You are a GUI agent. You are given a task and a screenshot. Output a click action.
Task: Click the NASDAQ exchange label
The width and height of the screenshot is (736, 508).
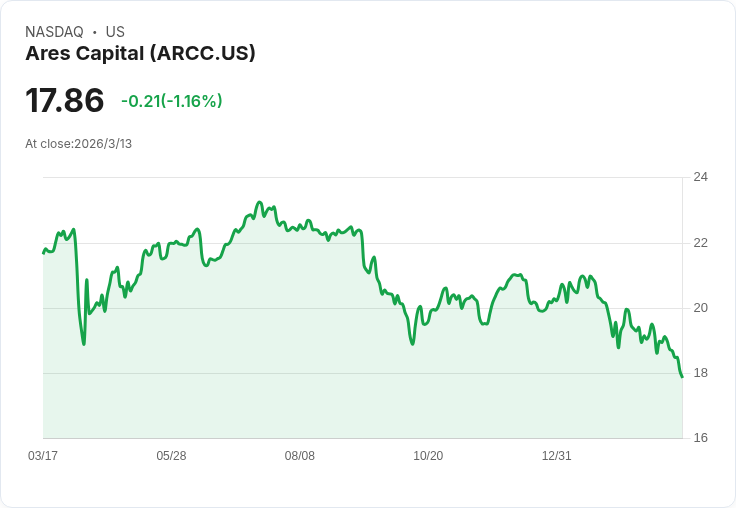(x=54, y=32)
